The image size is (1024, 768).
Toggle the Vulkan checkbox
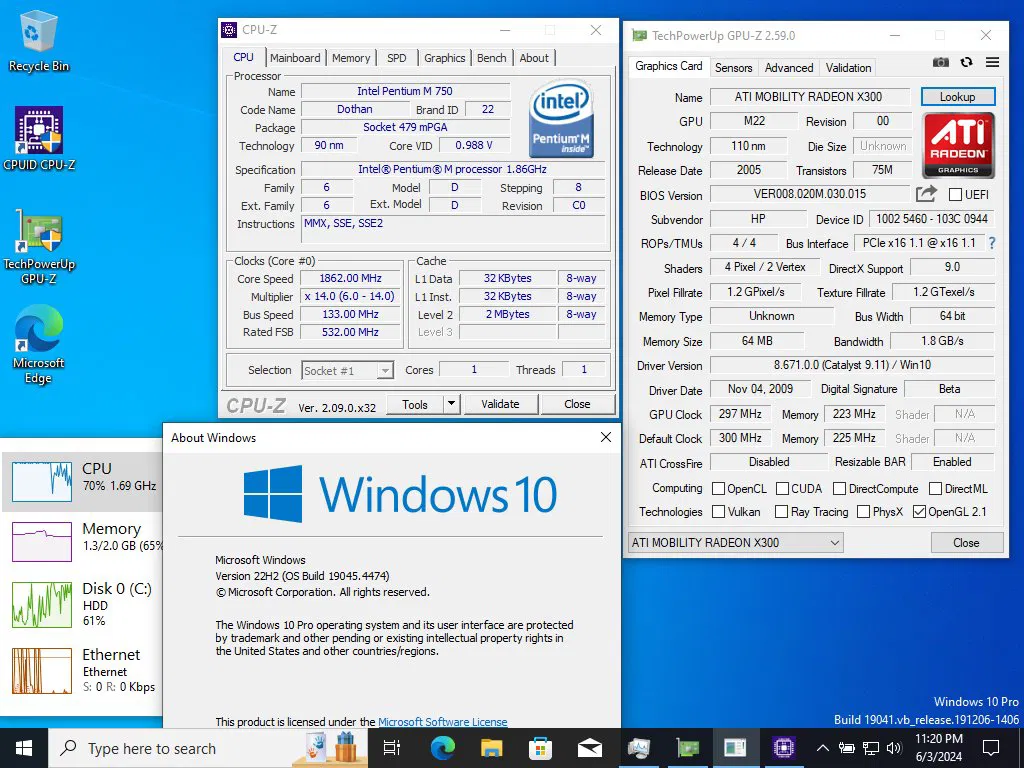(718, 512)
